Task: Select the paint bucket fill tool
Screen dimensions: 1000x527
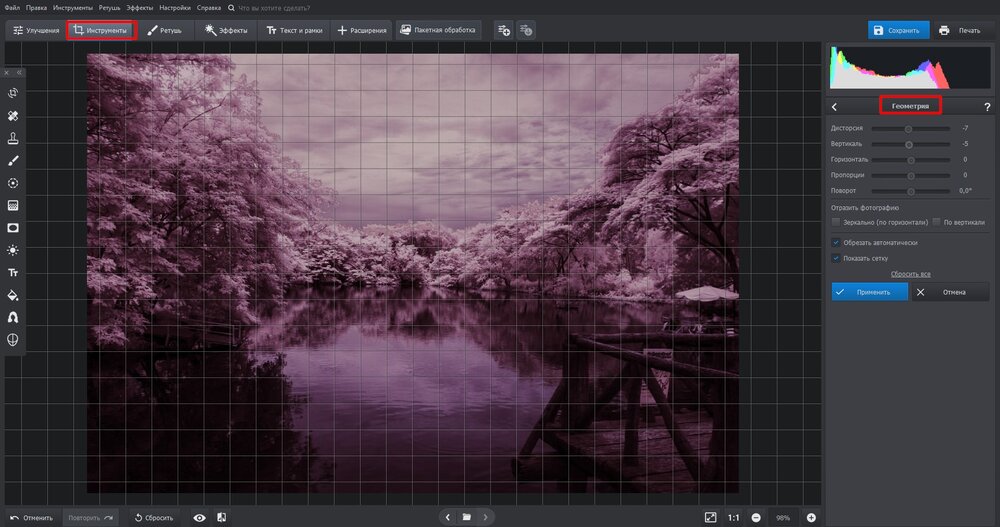Action: [13, 295]
